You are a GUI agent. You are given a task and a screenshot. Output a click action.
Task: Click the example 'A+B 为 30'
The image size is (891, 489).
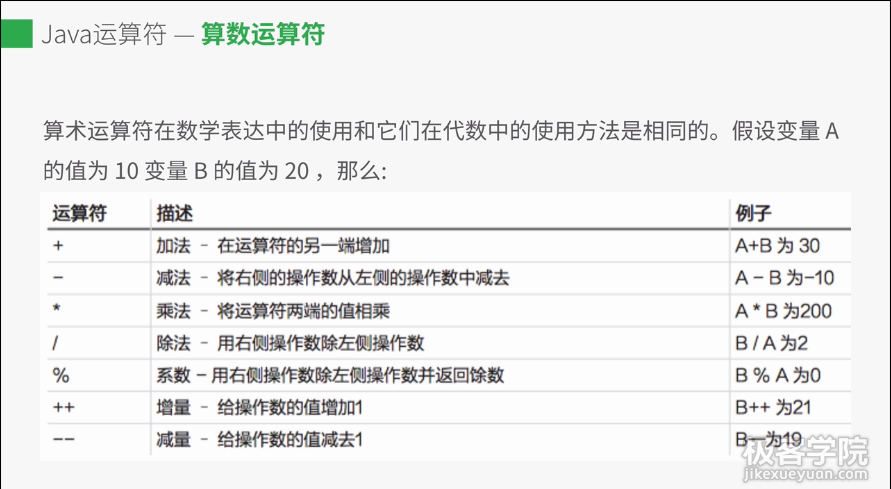point(777,245)
